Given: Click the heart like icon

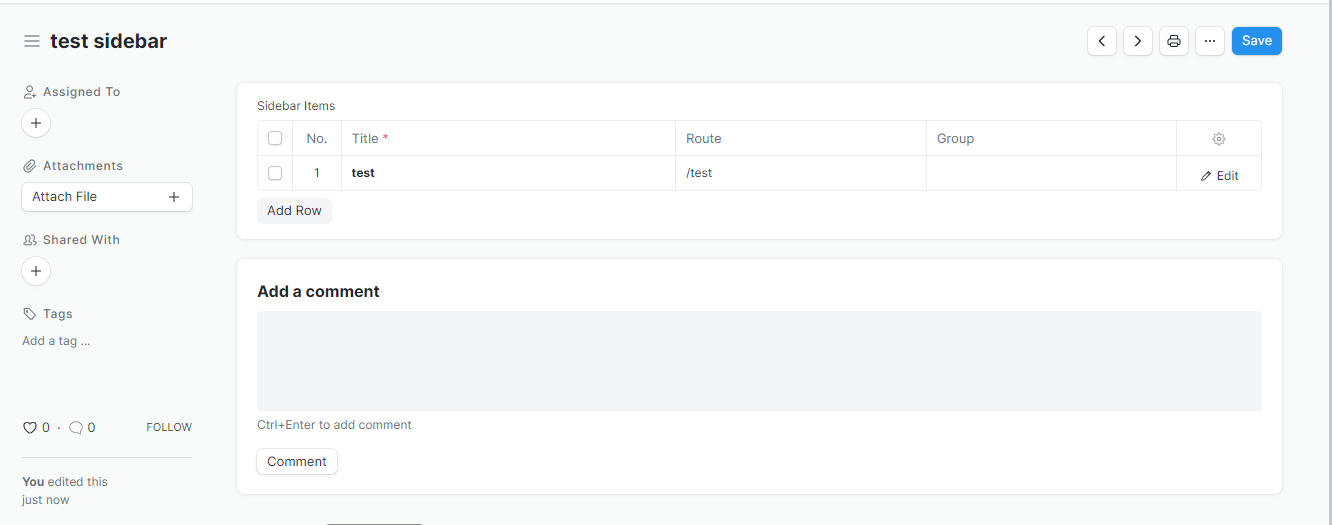Looking at the screenshot, I should tap(29, 427).
